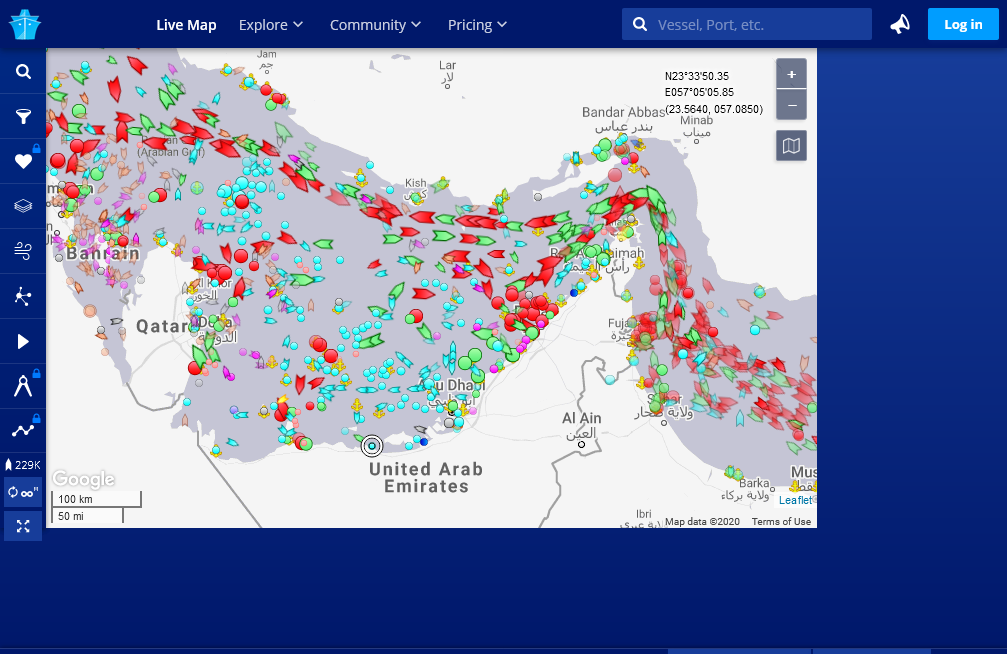Select the distance measuring compass tool

tap(23, 386)
